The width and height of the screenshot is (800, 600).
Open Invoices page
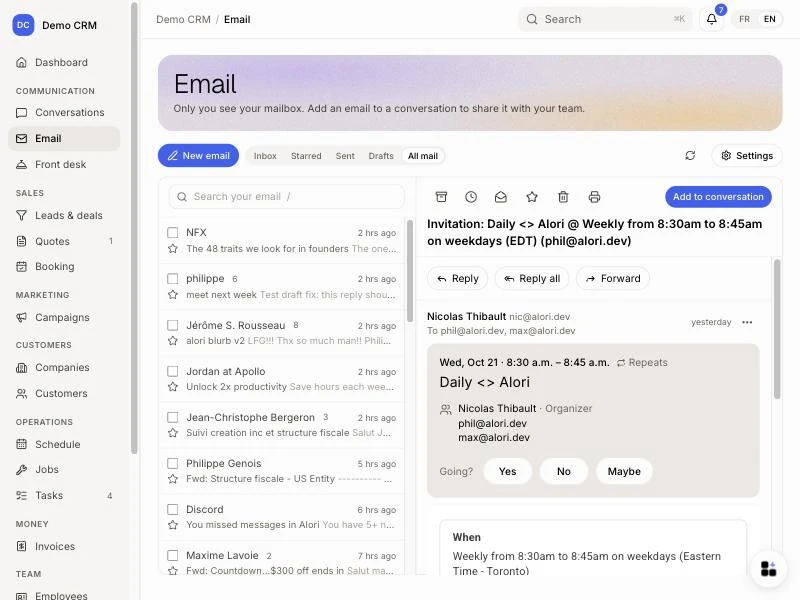pos(64,546)
